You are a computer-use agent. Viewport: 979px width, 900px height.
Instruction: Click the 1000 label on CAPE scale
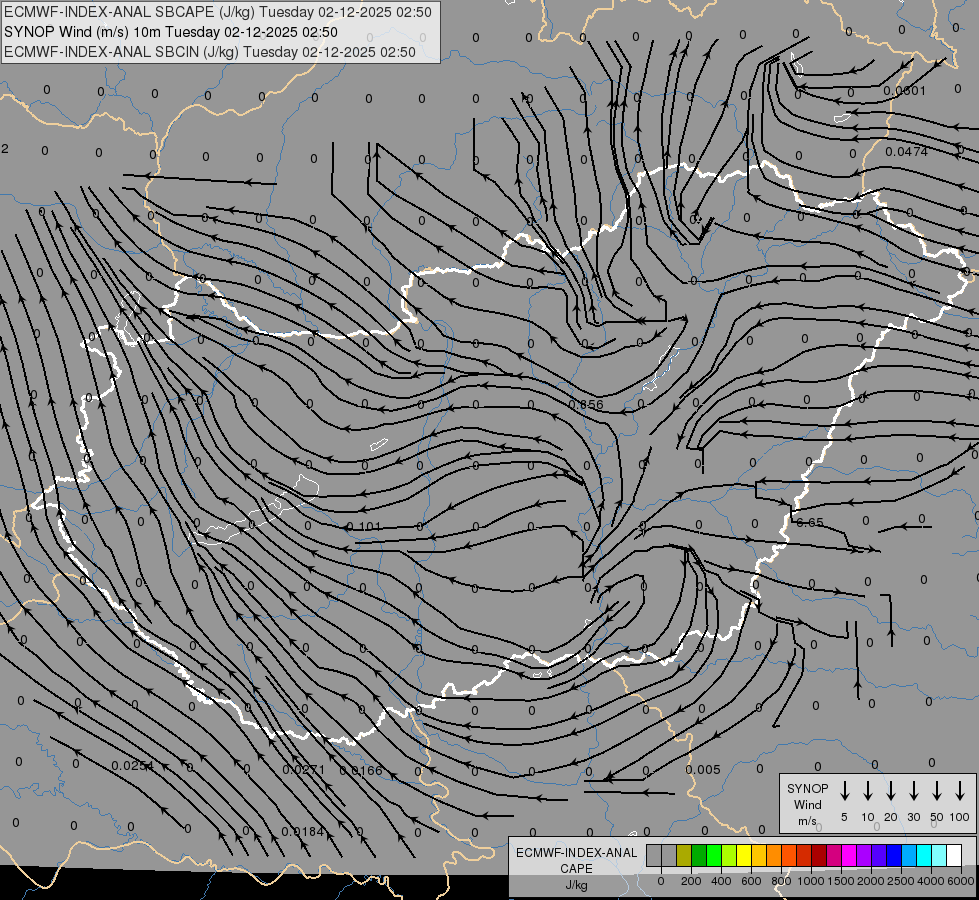click(811, 881)
